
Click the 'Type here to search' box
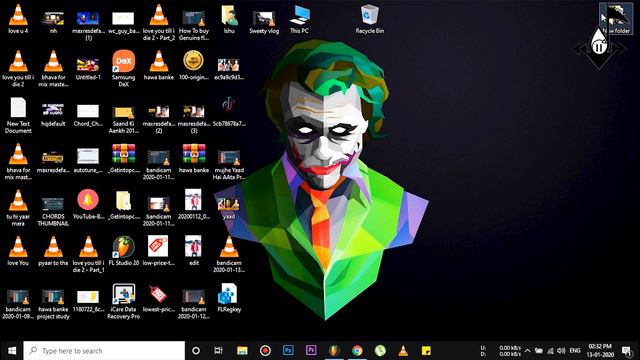coord(104,351)
